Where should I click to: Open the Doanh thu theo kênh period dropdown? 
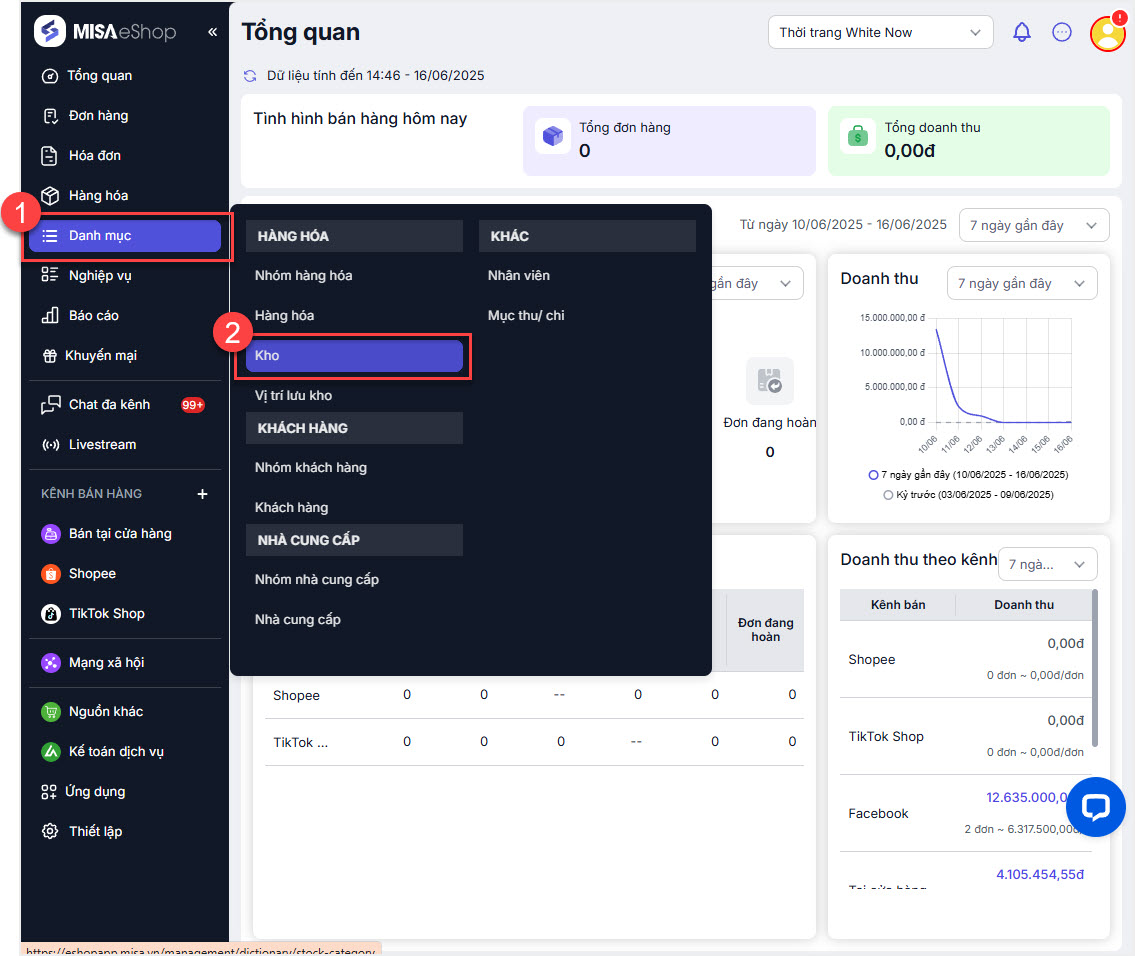[x=1046, y=565]
